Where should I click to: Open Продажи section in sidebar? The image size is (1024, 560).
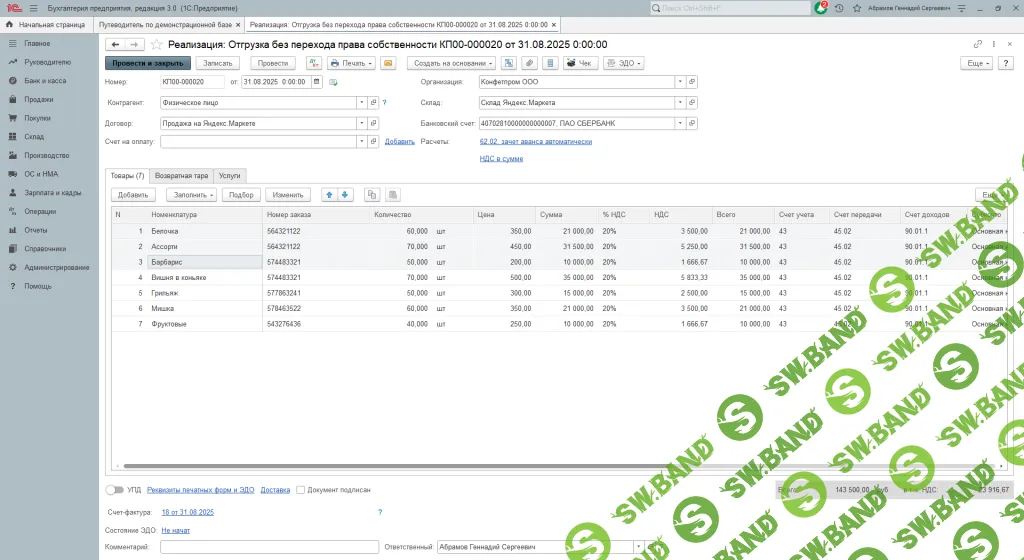coord(39,100)
